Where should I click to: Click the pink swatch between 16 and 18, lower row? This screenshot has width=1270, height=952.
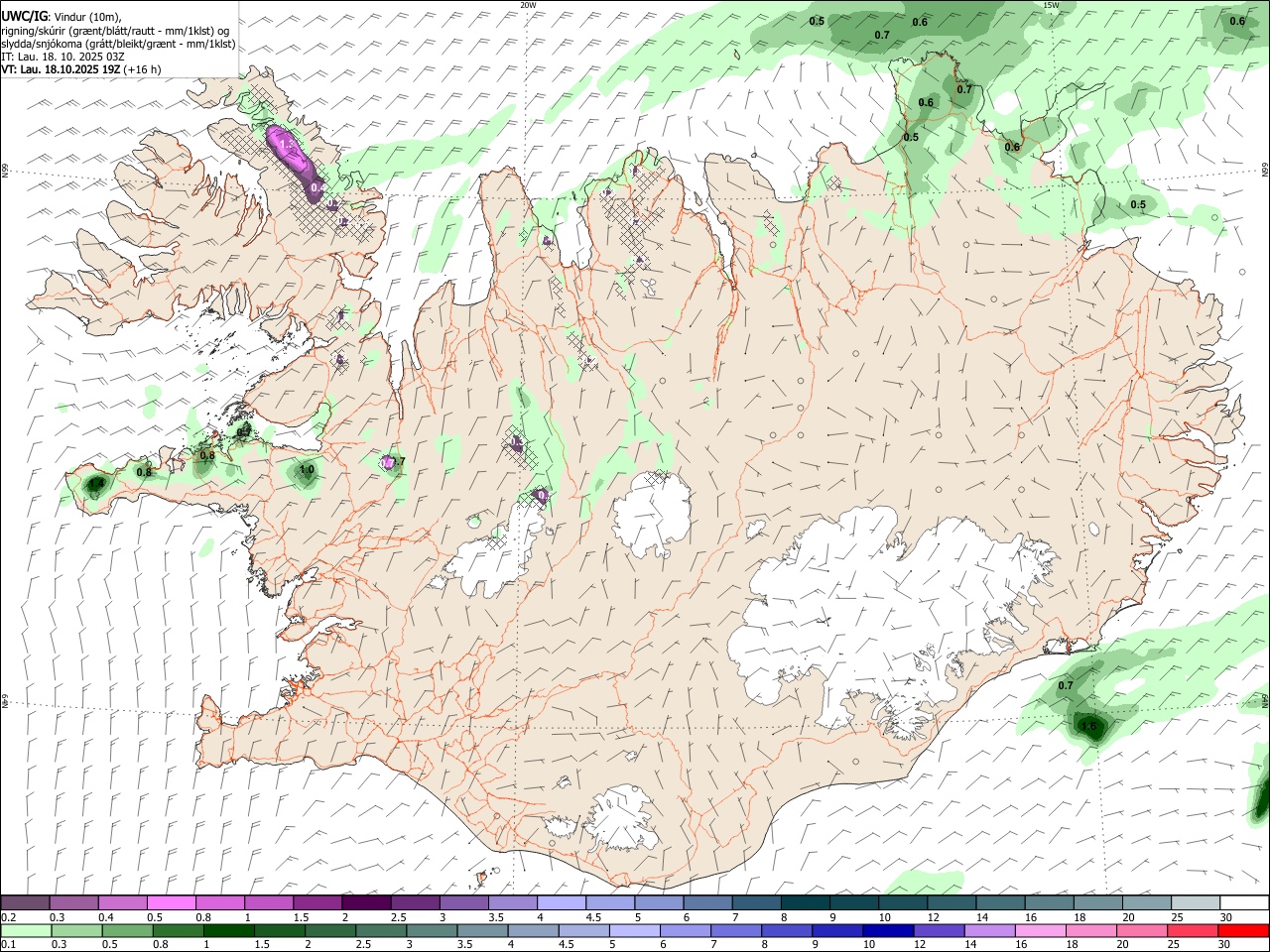[1040, 930]
